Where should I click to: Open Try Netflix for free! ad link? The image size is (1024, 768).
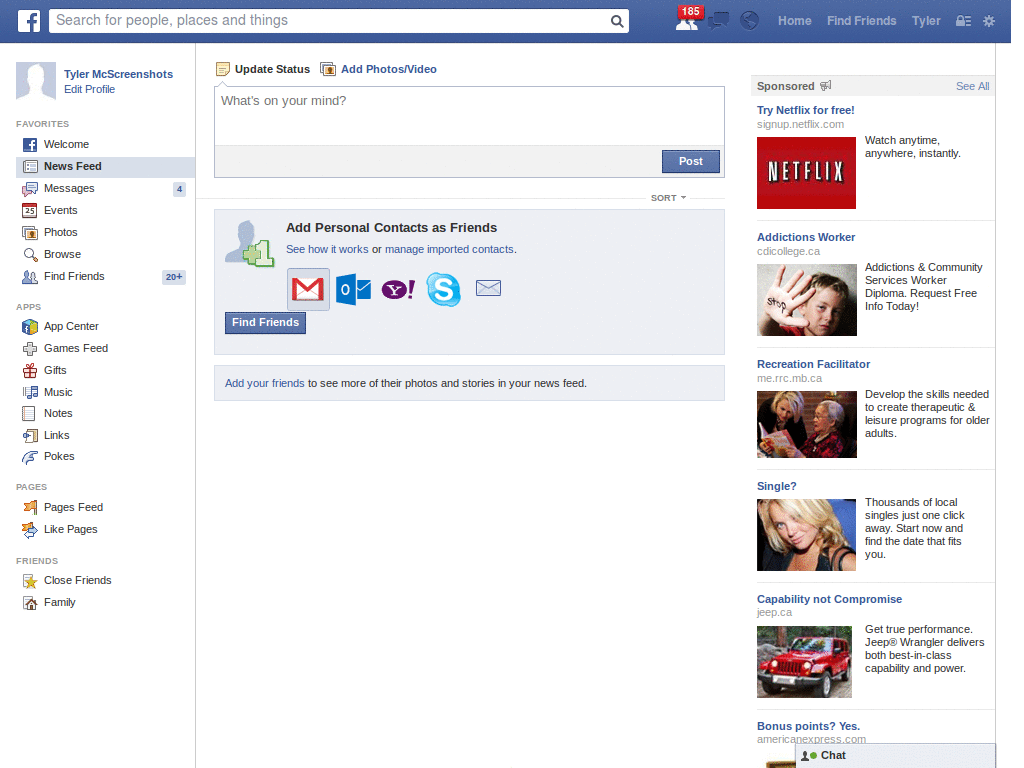[805, 110]
